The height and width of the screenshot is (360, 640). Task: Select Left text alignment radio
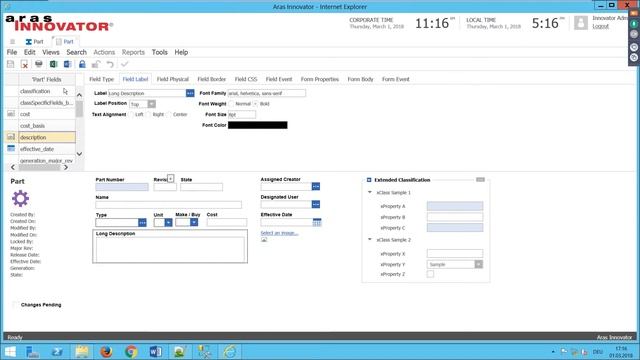pyautogui.click(x=131, y=114)
